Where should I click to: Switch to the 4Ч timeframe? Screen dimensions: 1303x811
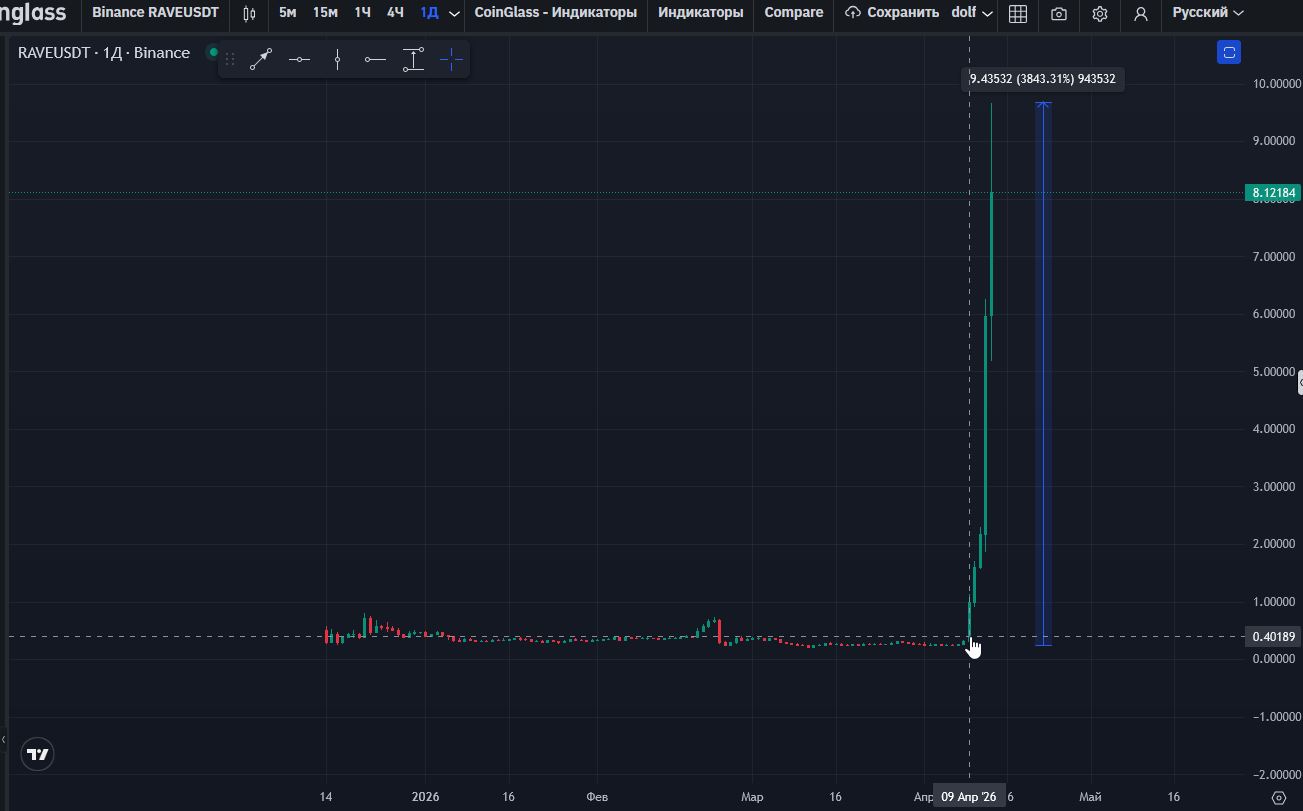point(395,13)
